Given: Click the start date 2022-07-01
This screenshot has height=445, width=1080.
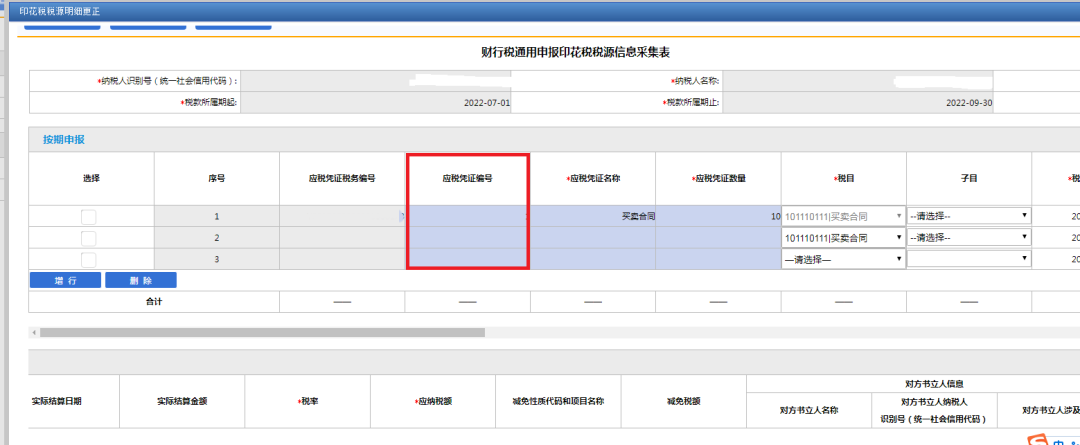Looking at the screenshot, I should (487, 103).
